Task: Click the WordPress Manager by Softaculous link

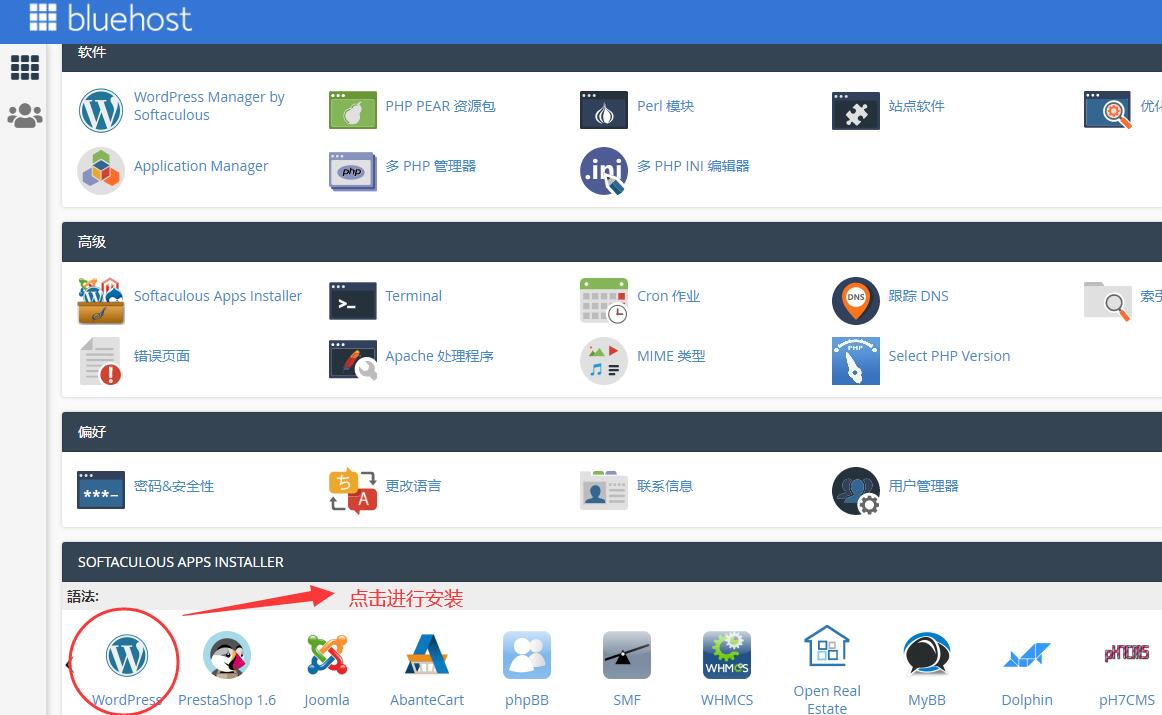Action: click(209, 106)
